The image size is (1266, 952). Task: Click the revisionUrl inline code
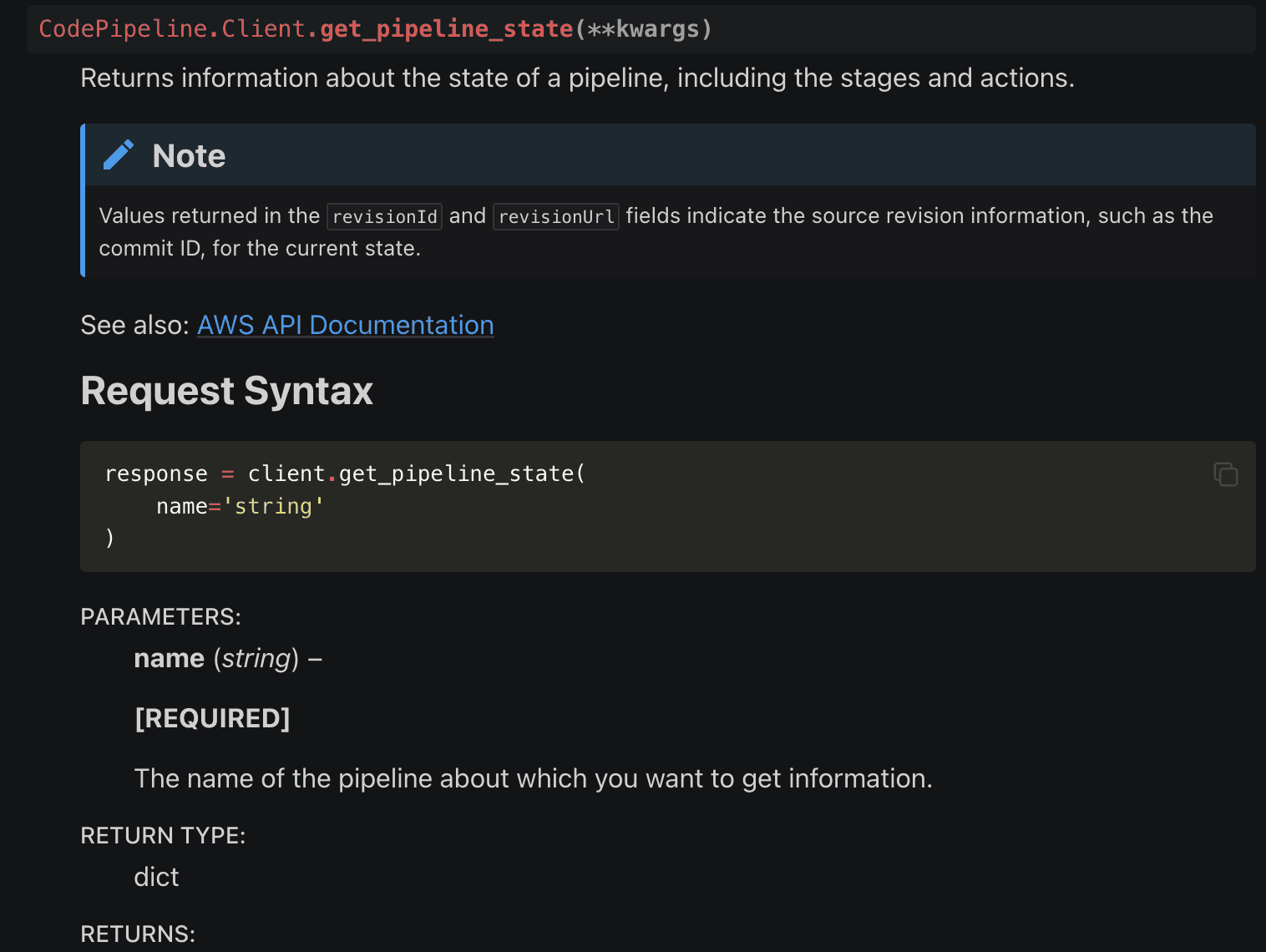pos(555,217)
